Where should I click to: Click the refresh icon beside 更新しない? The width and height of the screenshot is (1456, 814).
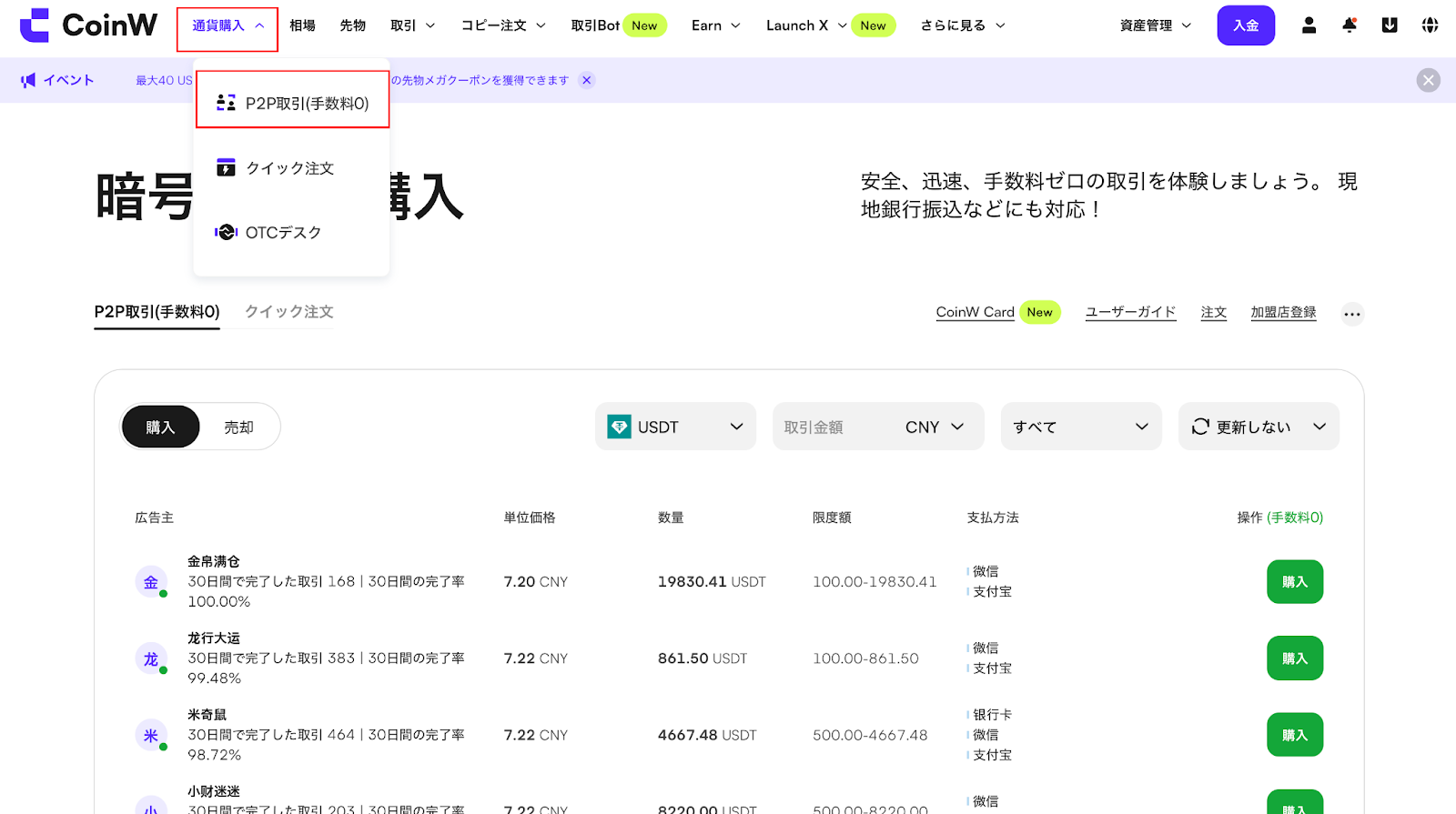(x=1200, y=427)
